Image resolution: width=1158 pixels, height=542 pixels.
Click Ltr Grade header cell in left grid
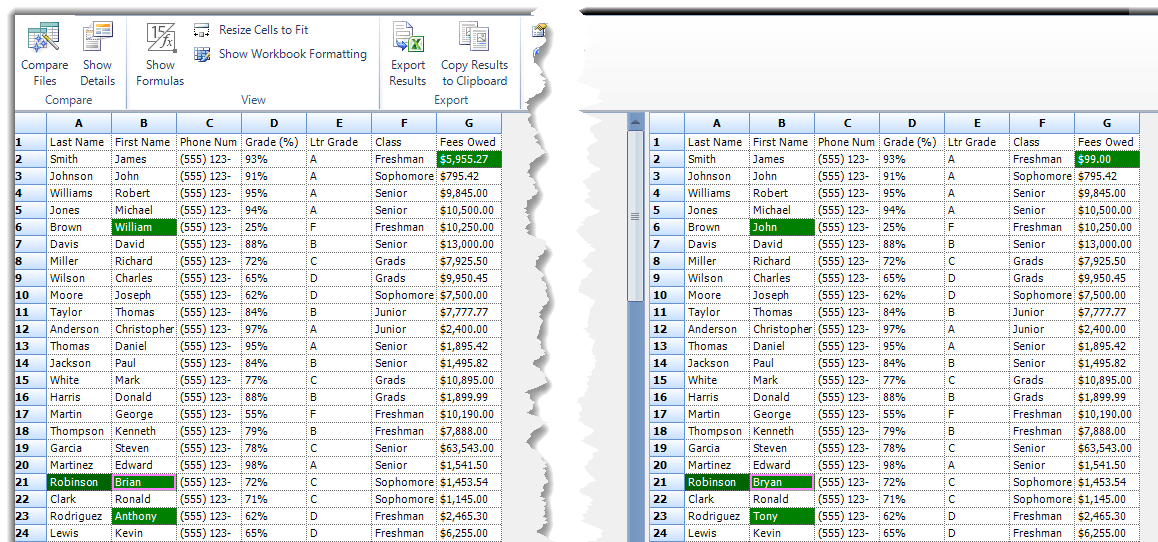[339, 142]
